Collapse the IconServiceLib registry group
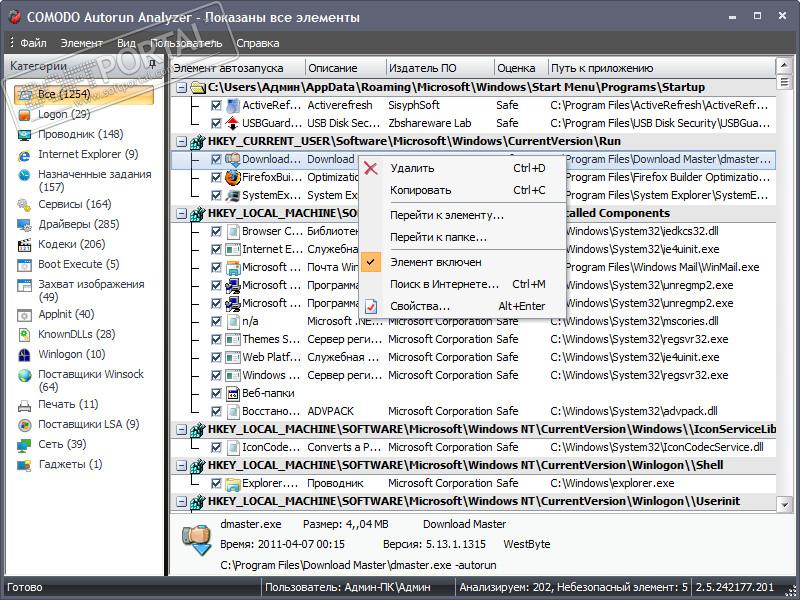The height and width of the screenshot is (600, 800). click(181, 430)
